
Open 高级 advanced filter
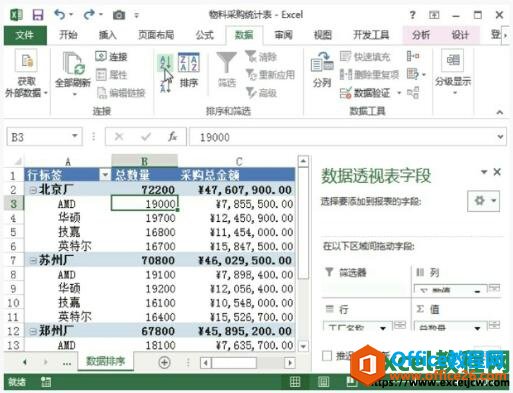click(x=261, y=93)
